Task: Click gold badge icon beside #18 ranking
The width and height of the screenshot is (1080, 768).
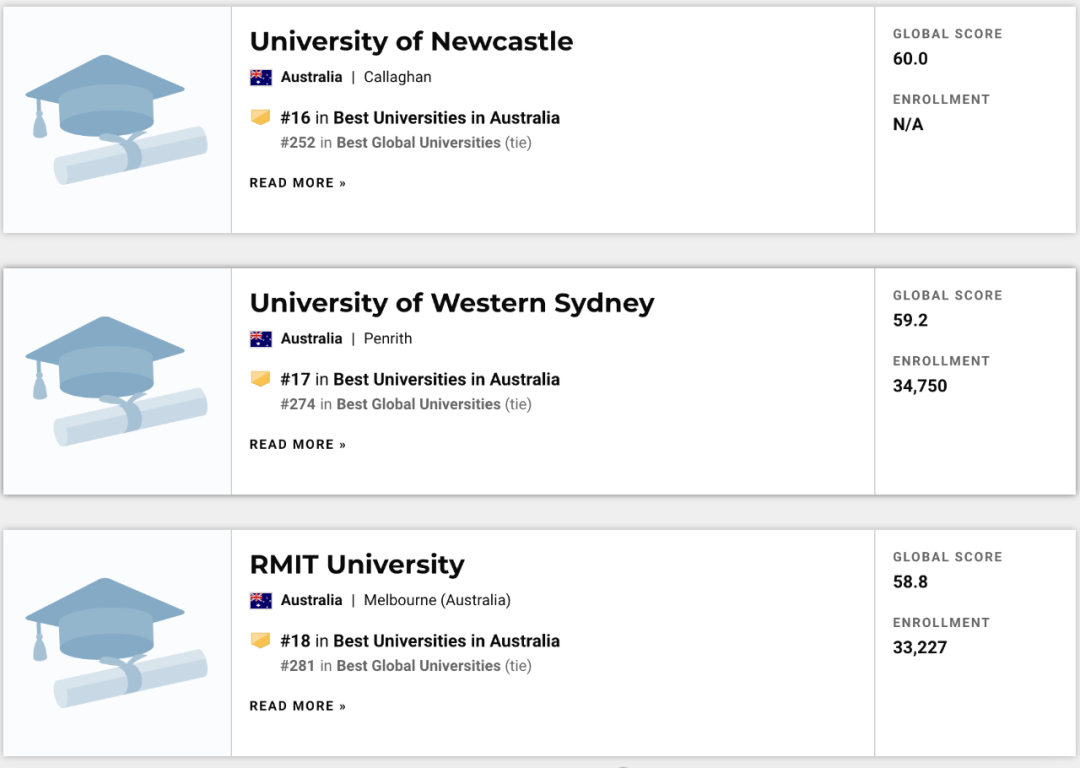Action: click(260, 641)
